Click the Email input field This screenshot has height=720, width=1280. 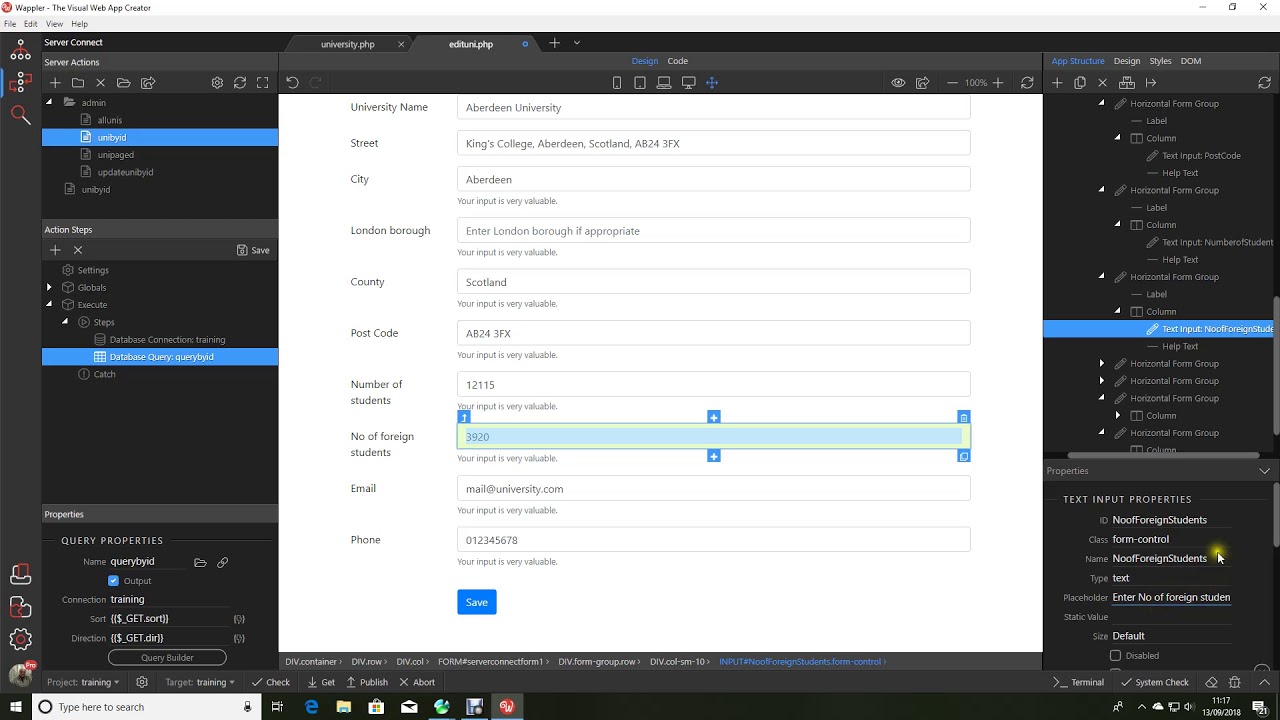coord(714,488)
